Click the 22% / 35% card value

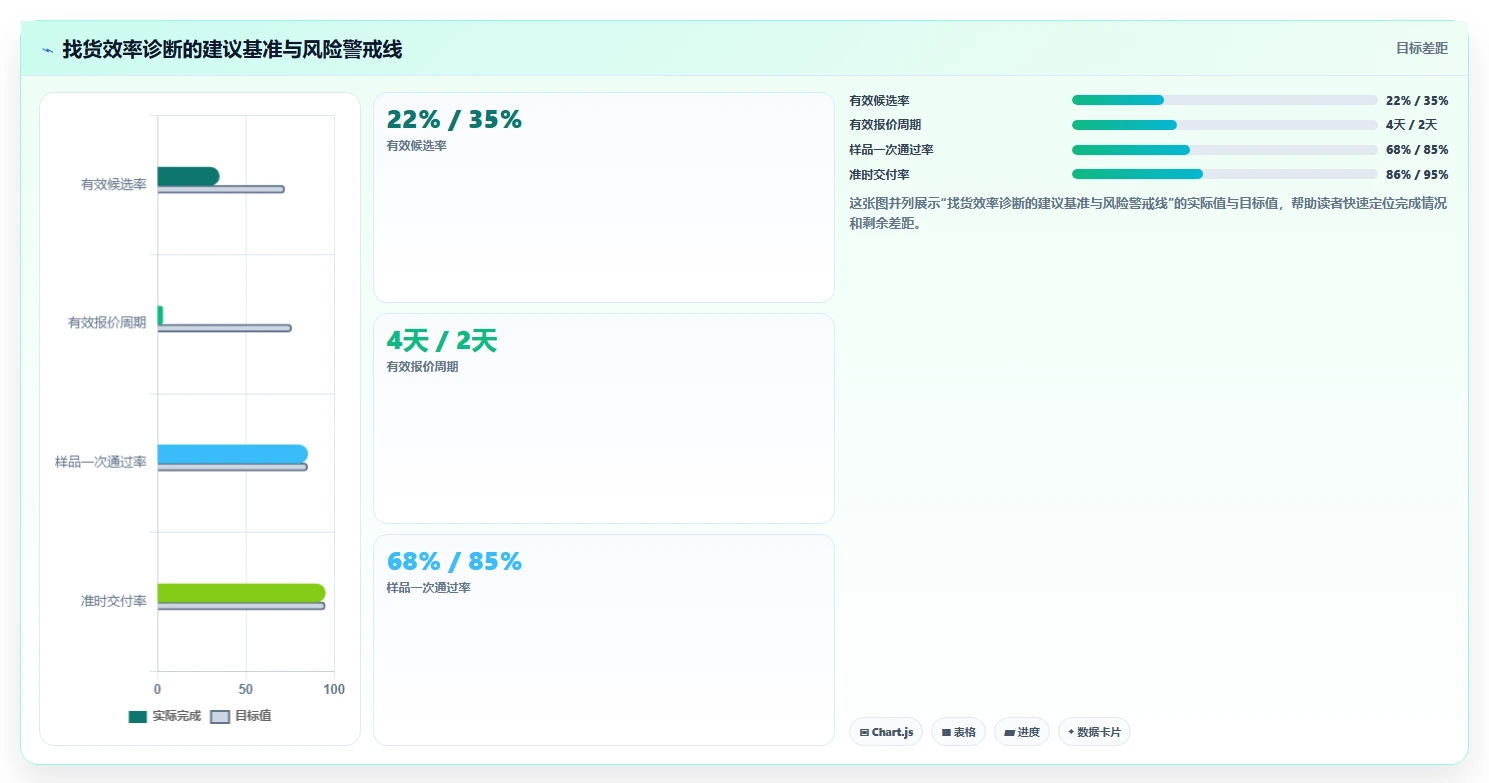click(x=454, y=120)
